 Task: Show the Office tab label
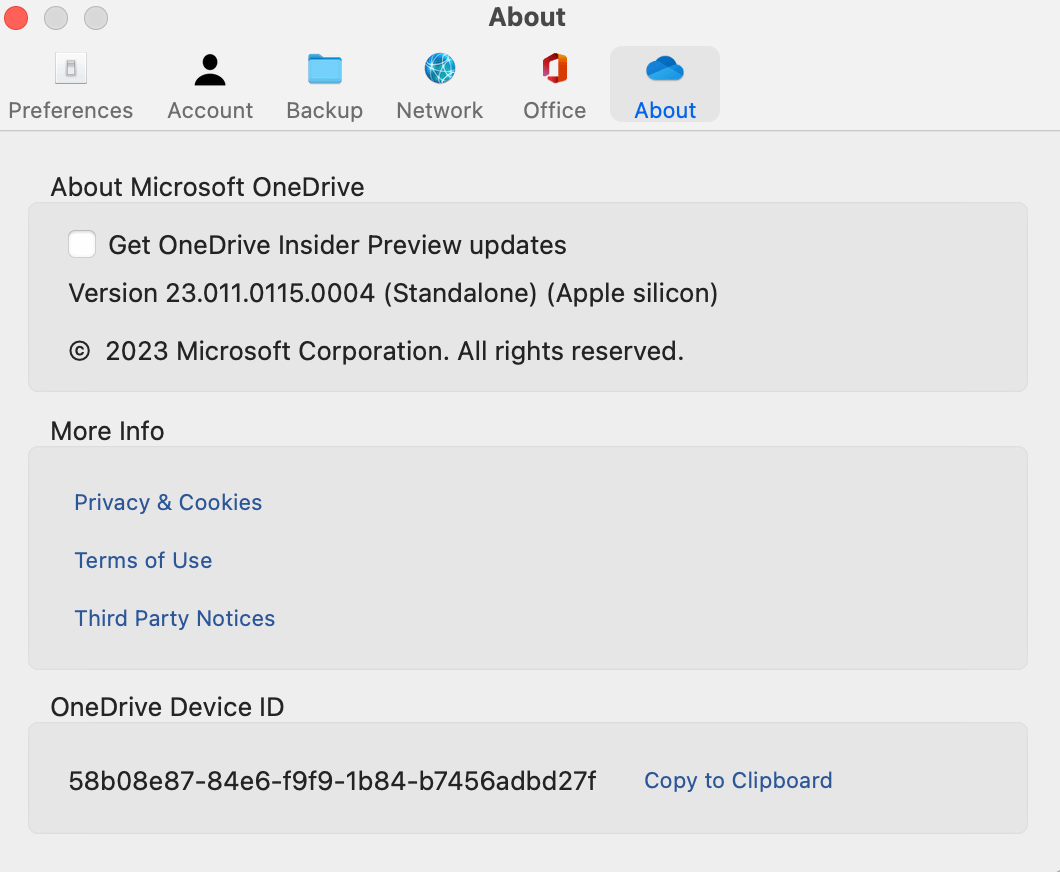point(555,110)
